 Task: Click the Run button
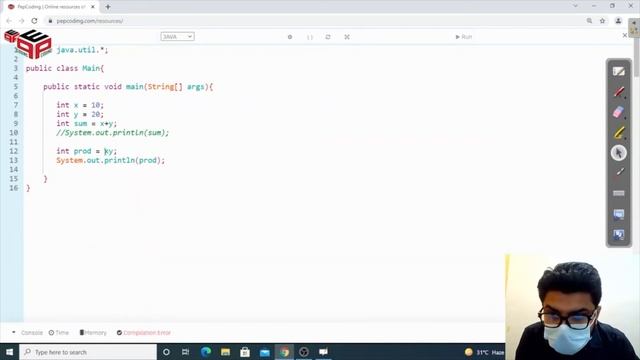coord(463,37)
